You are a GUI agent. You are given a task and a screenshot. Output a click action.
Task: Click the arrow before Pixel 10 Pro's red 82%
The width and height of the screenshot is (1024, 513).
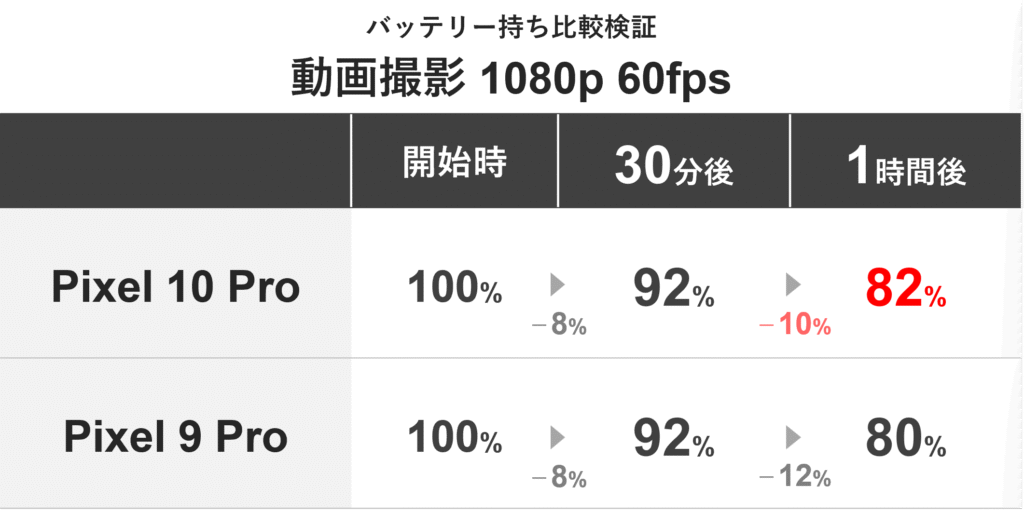click(x=794, y=287)
